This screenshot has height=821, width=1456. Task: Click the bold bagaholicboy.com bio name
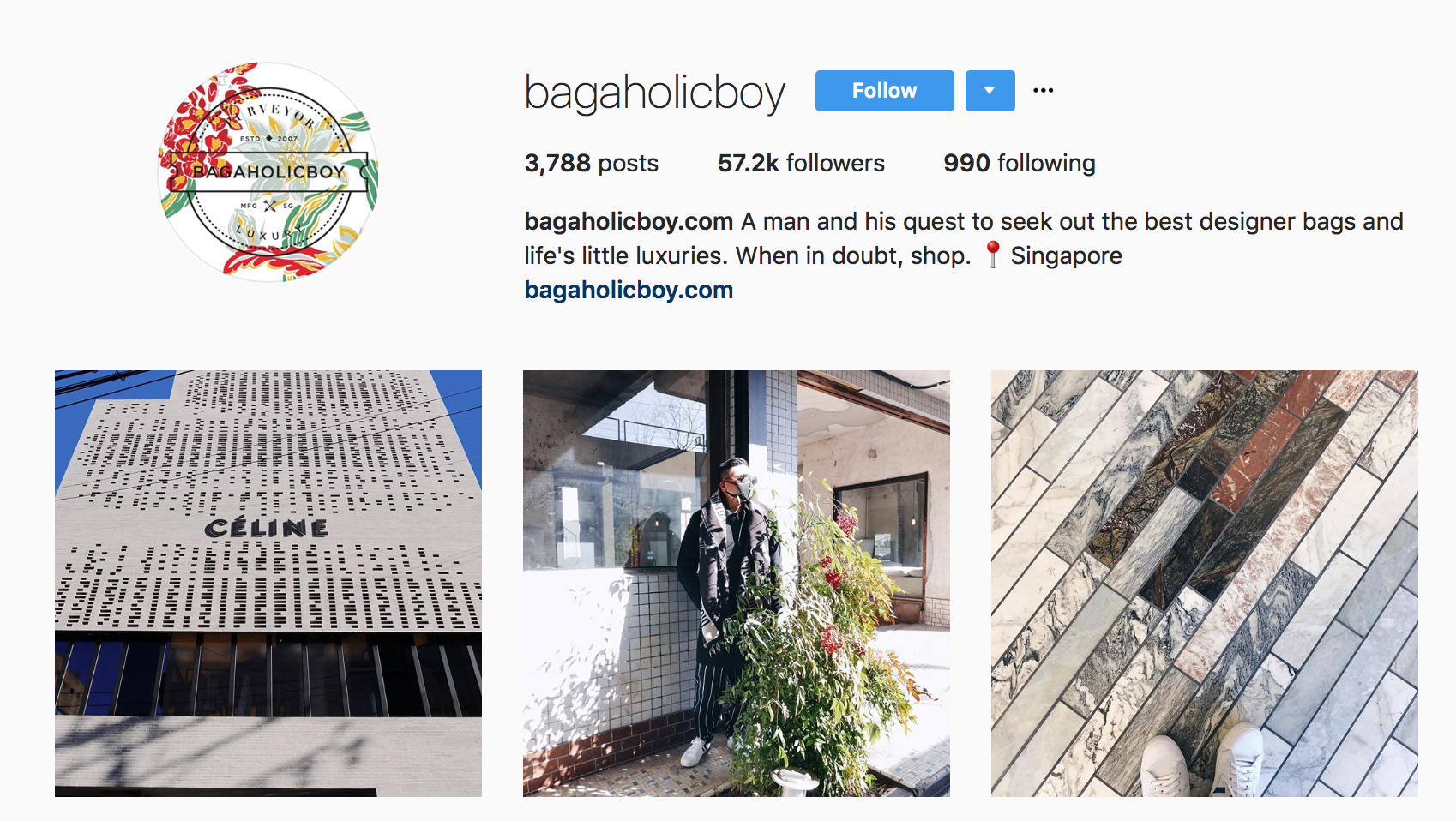[629, 221]
